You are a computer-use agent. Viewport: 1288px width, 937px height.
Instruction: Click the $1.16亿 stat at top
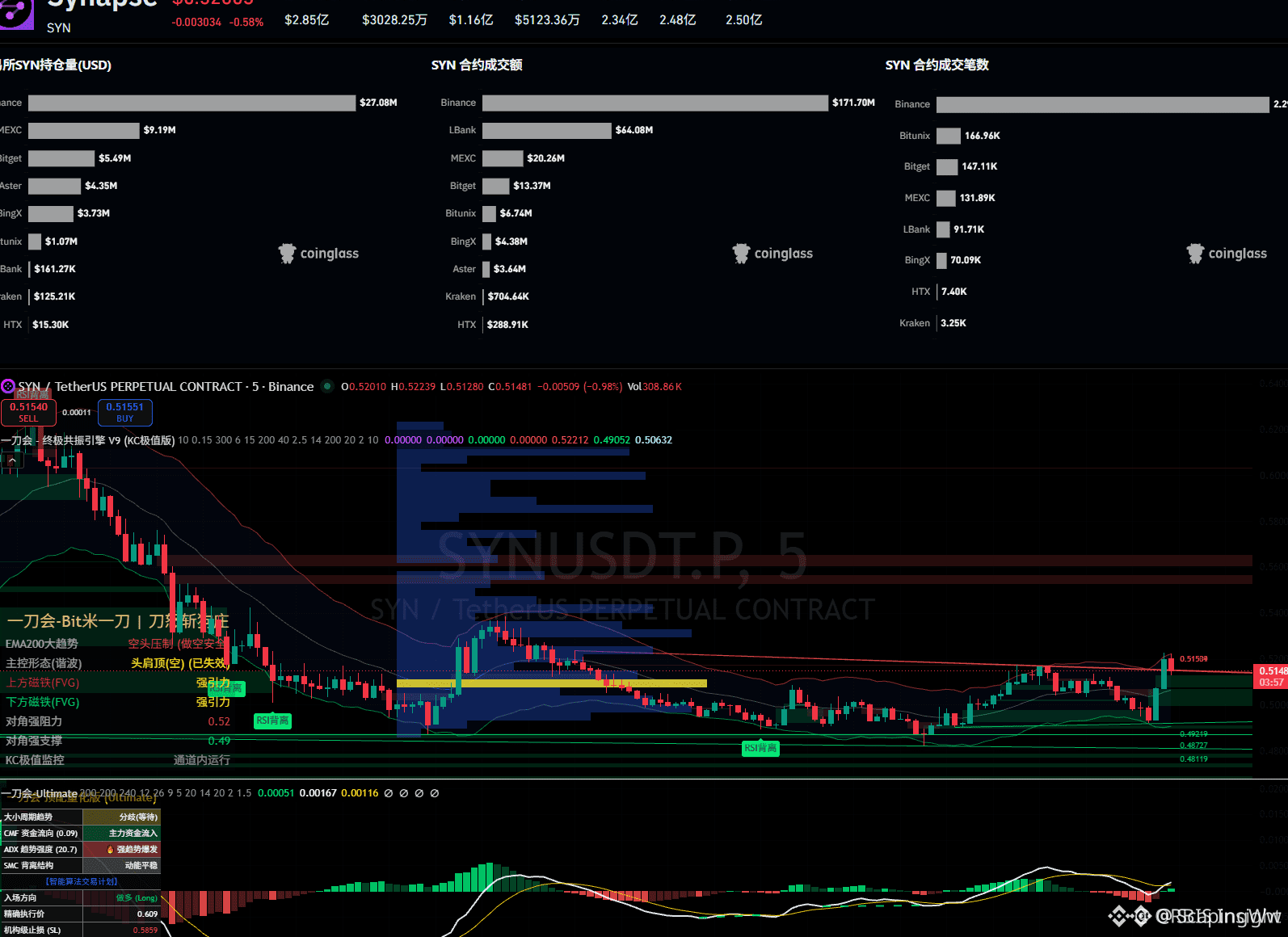coord(471,20)
